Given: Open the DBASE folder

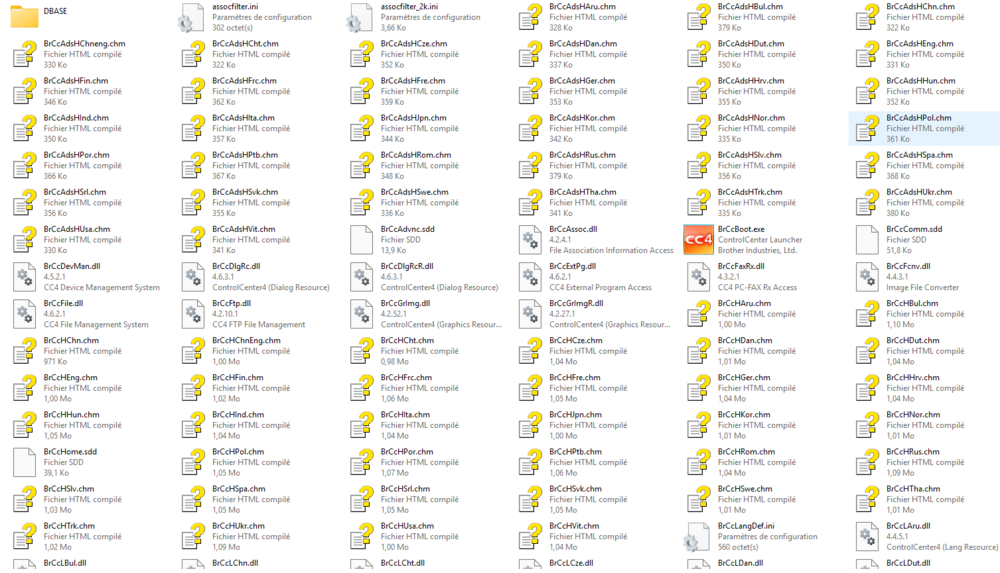Looking at the screenshot, I should tap(24, 17).
